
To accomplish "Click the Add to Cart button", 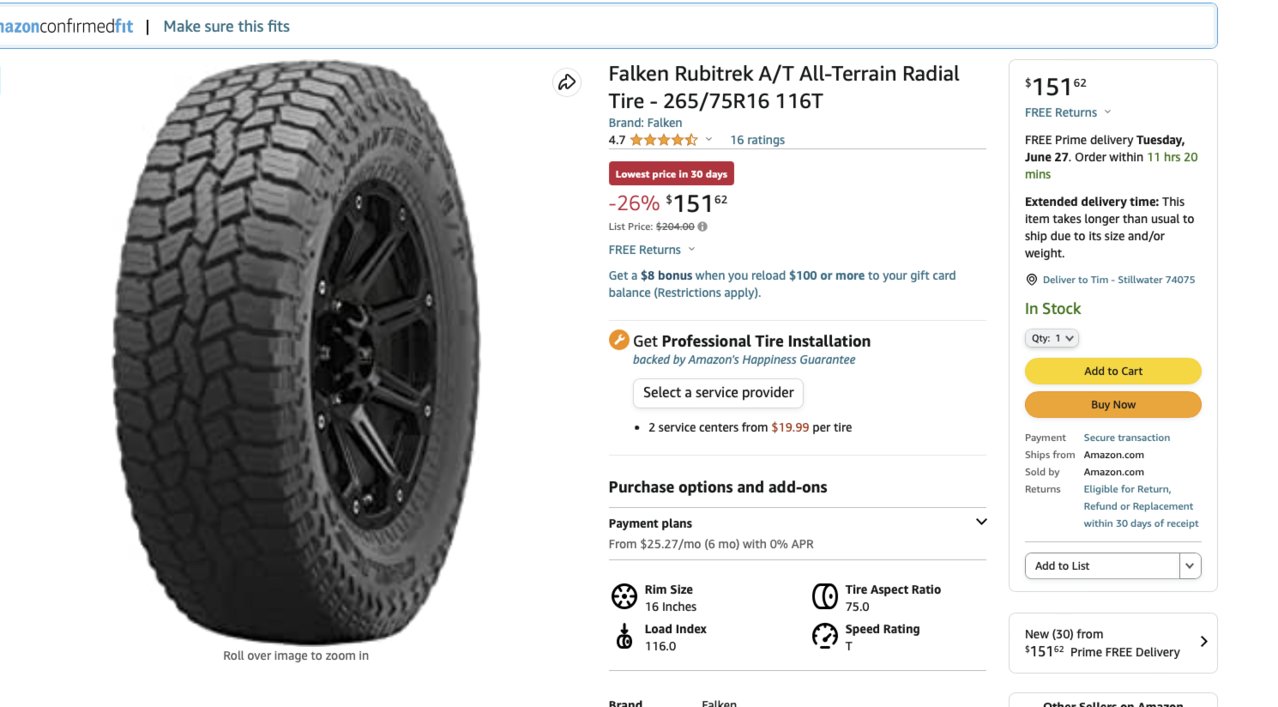I will [1113, 371].
